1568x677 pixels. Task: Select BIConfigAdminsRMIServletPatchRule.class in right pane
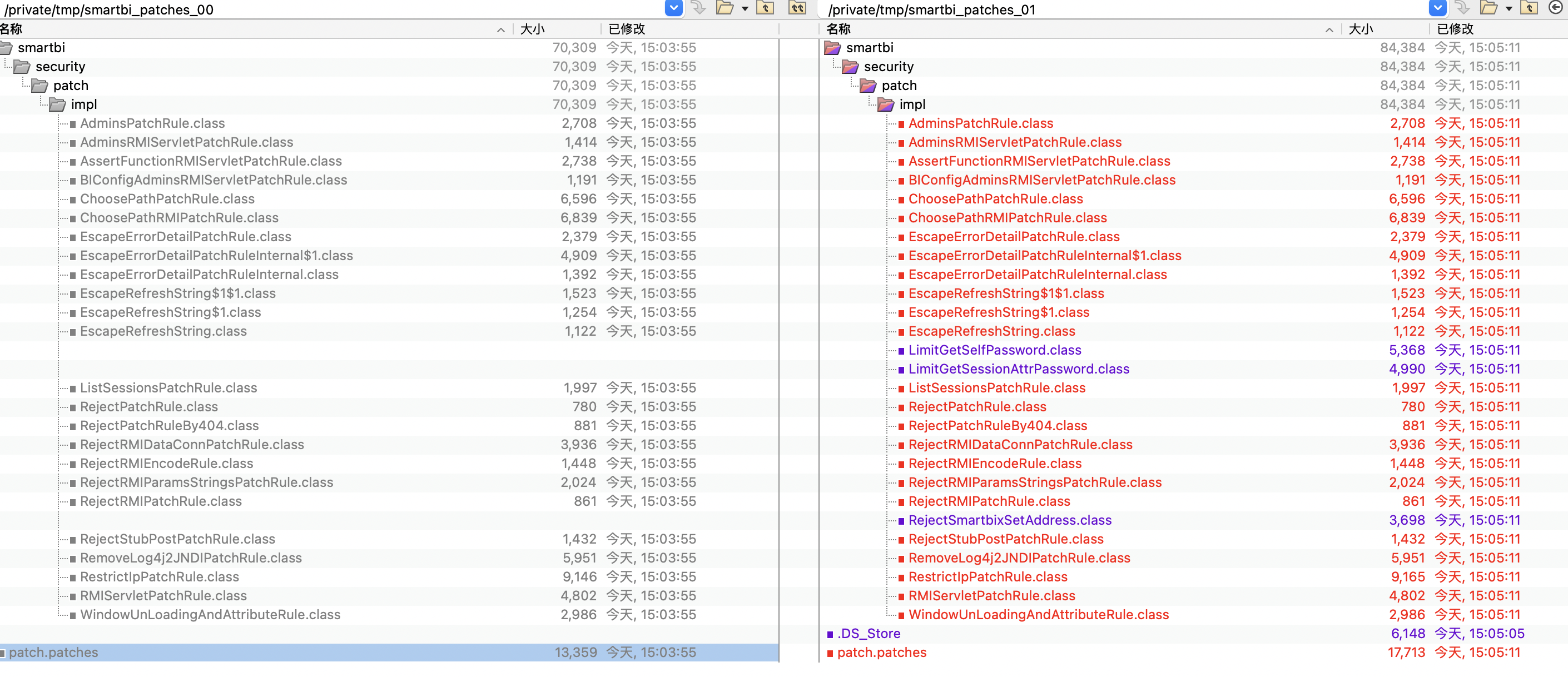1041,180
